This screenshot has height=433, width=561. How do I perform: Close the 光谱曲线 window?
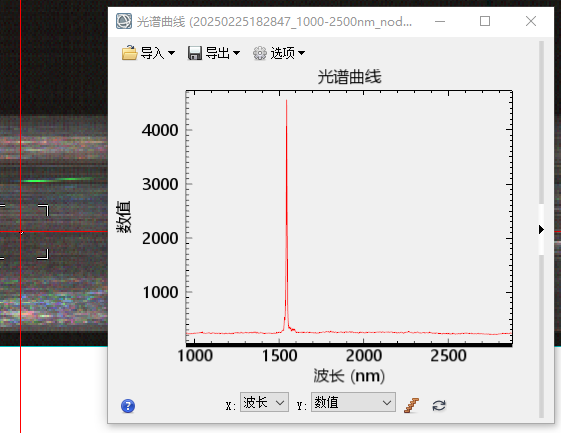click(x=531, y=21)
